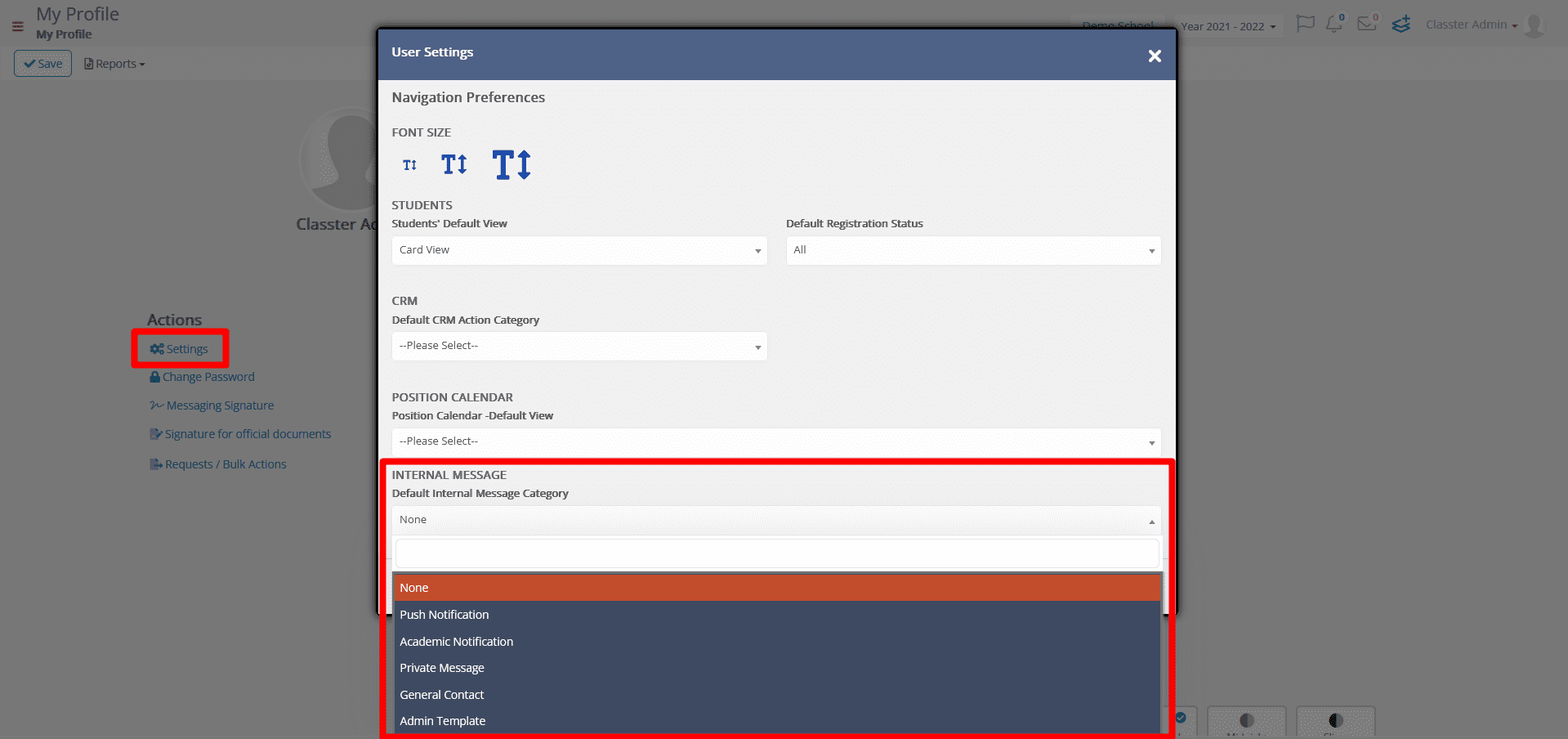Select the General Contact option
Image resolution: width=1568 pixels, height=739 pixels.
(777, 695)
